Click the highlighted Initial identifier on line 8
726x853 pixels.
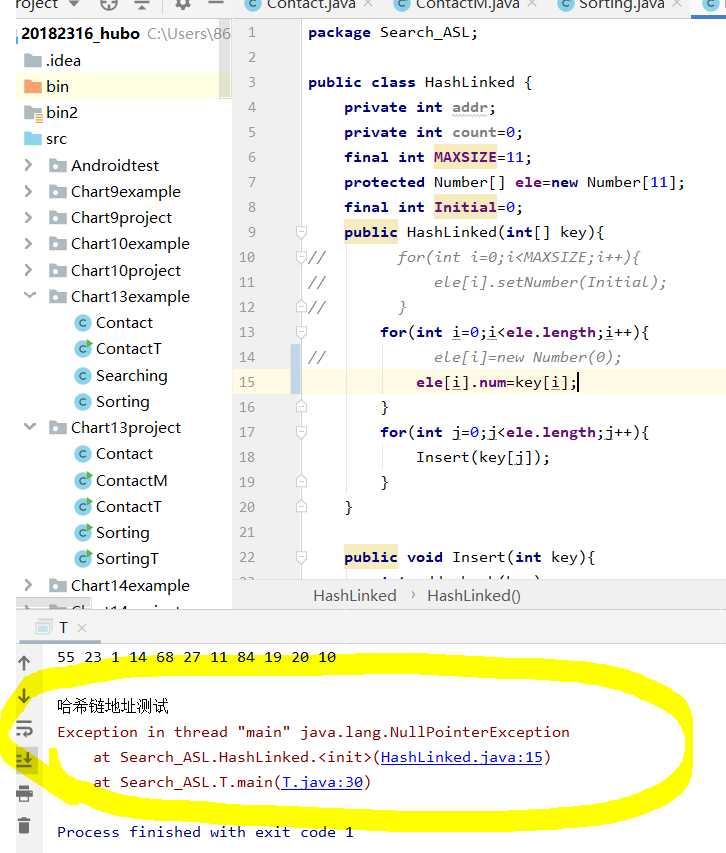point(465,207)
